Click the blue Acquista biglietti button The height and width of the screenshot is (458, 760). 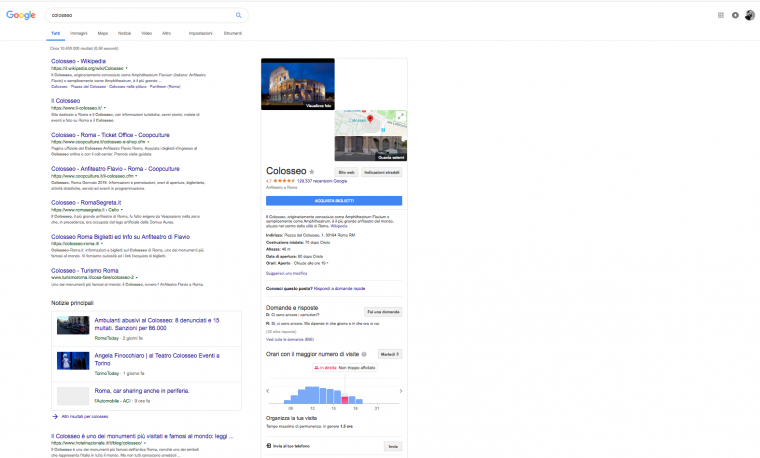[x=334, y=201]
